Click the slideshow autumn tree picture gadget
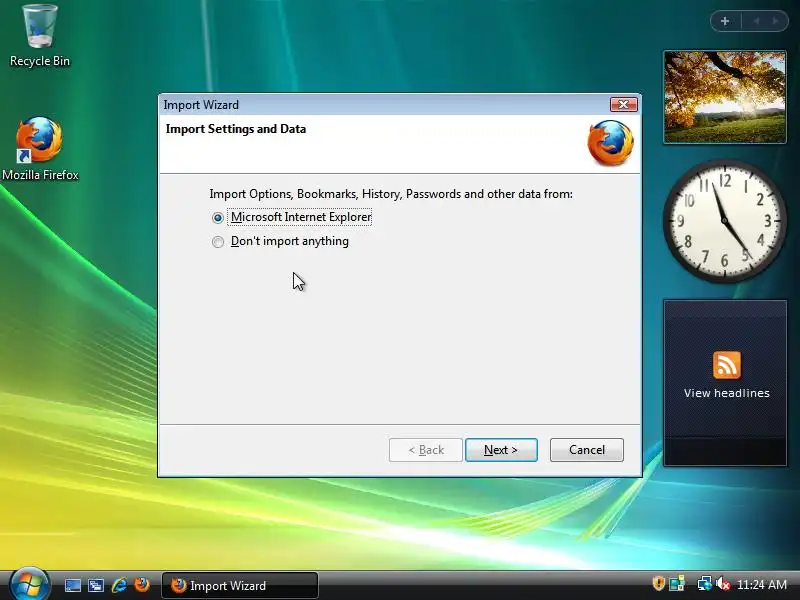800x600 pixels. 725,97
